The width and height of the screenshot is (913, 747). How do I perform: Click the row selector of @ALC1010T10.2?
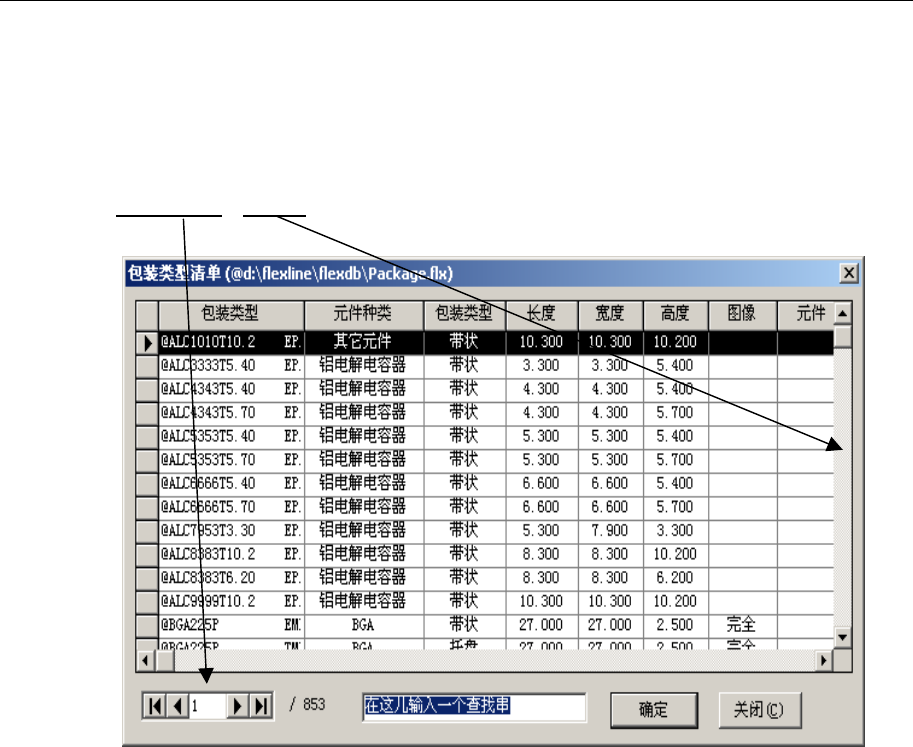pyautogui.click(x=147, y=342)
